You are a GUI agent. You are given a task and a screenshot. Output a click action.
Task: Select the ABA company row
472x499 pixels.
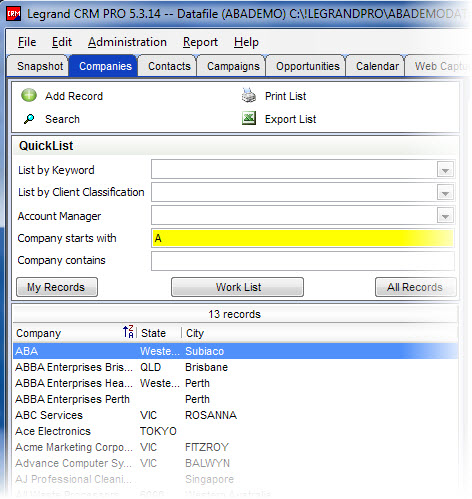click(235, 351)
